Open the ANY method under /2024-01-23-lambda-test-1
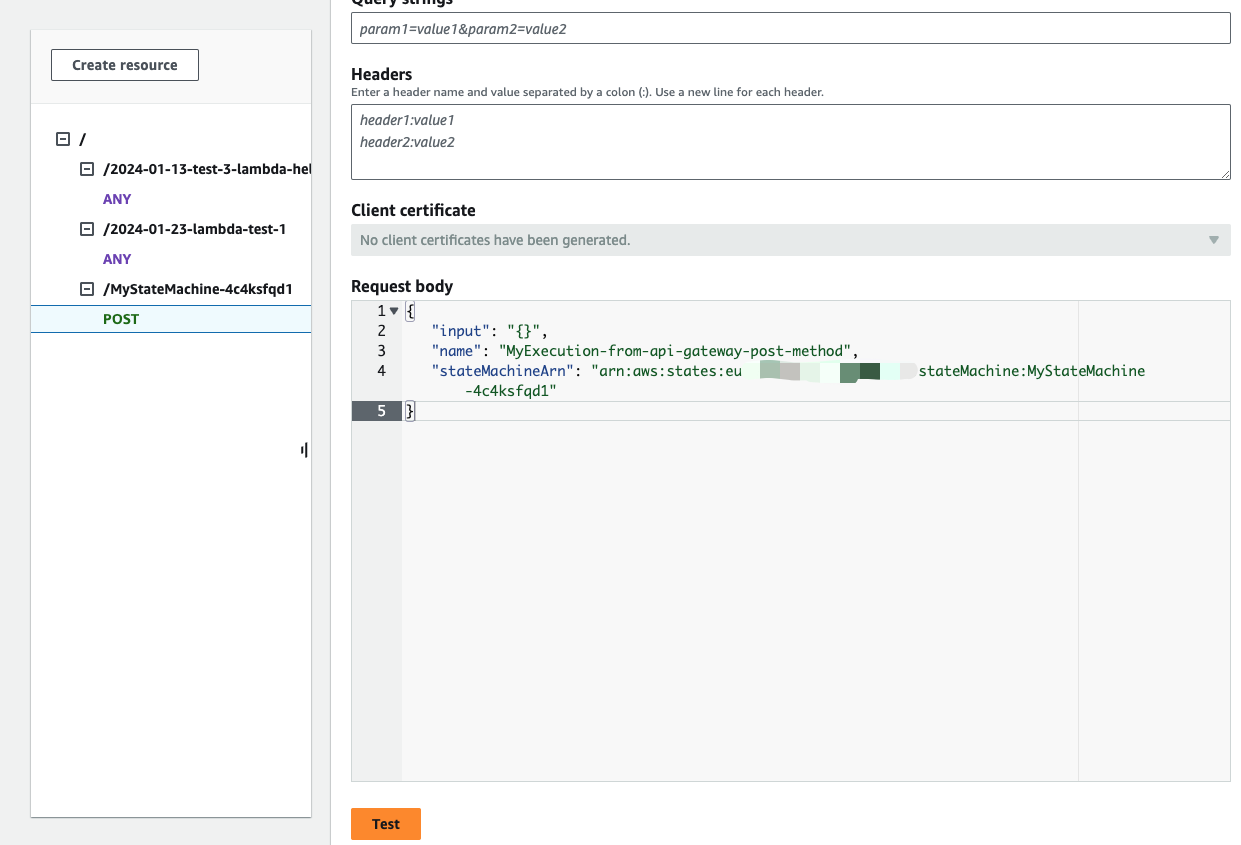 [x=117, y=259]
